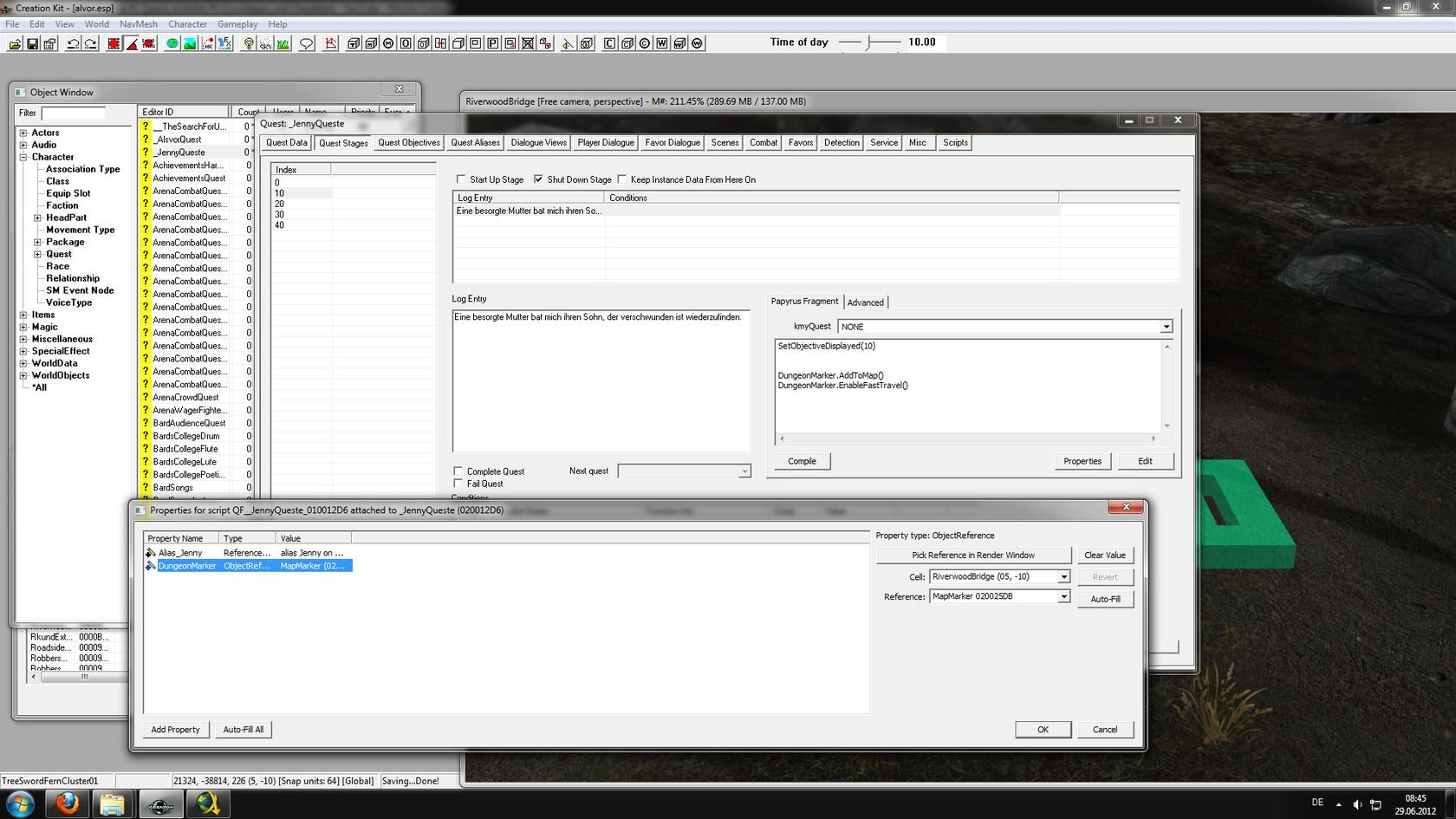Screen dimensions: 1456x819
Task: Uncheck the Shut Down Stage checkbox
Action: [538, 179]
